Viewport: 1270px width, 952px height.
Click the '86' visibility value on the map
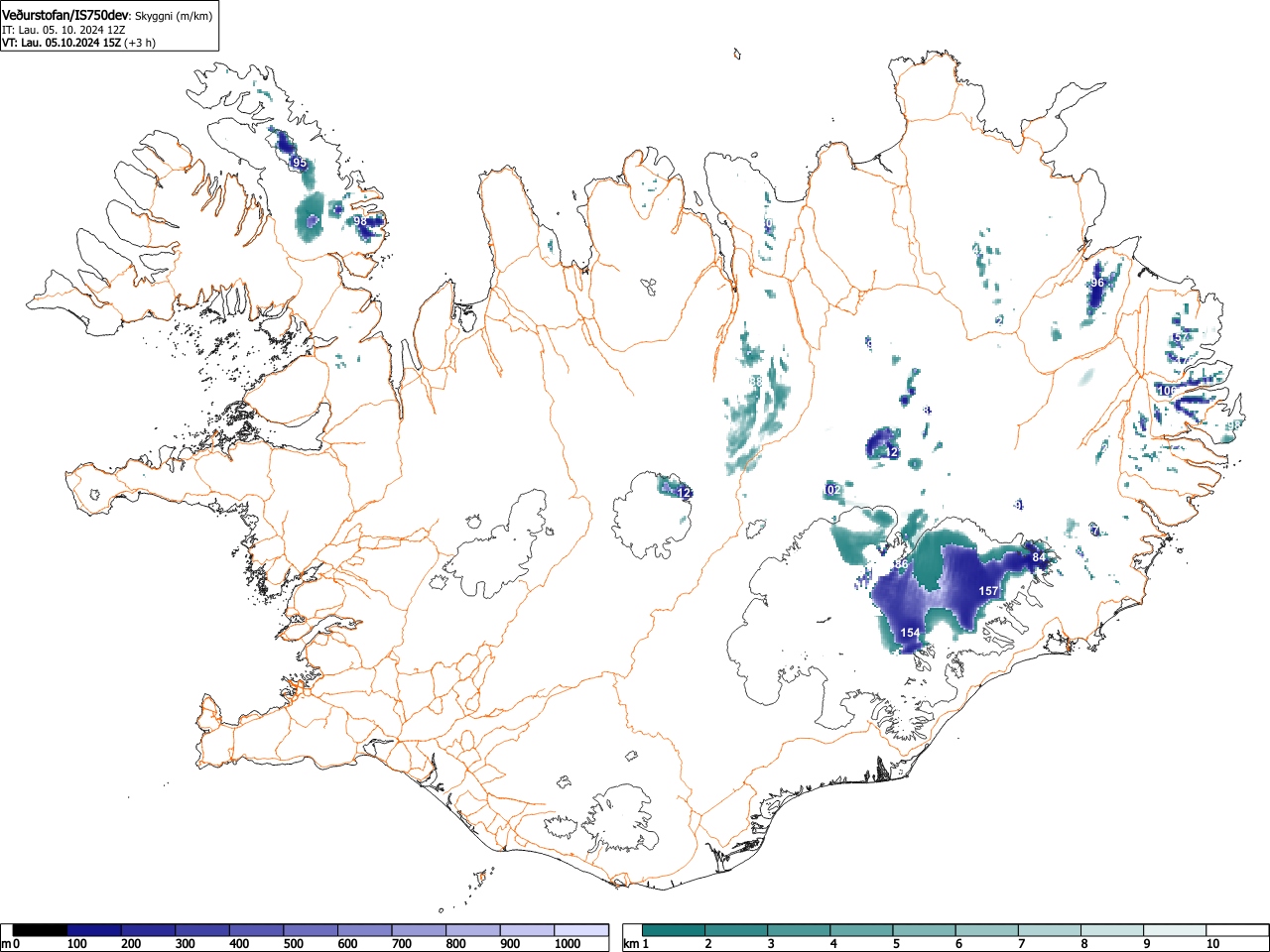901,564
